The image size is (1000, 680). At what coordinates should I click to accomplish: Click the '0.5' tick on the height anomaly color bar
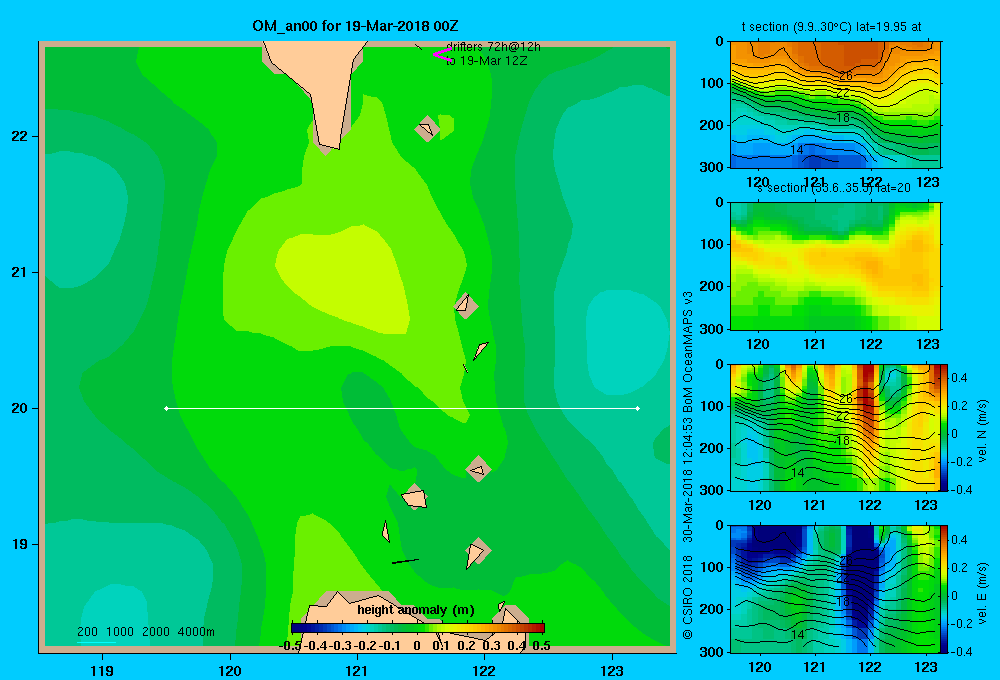[x=541, y=646]
